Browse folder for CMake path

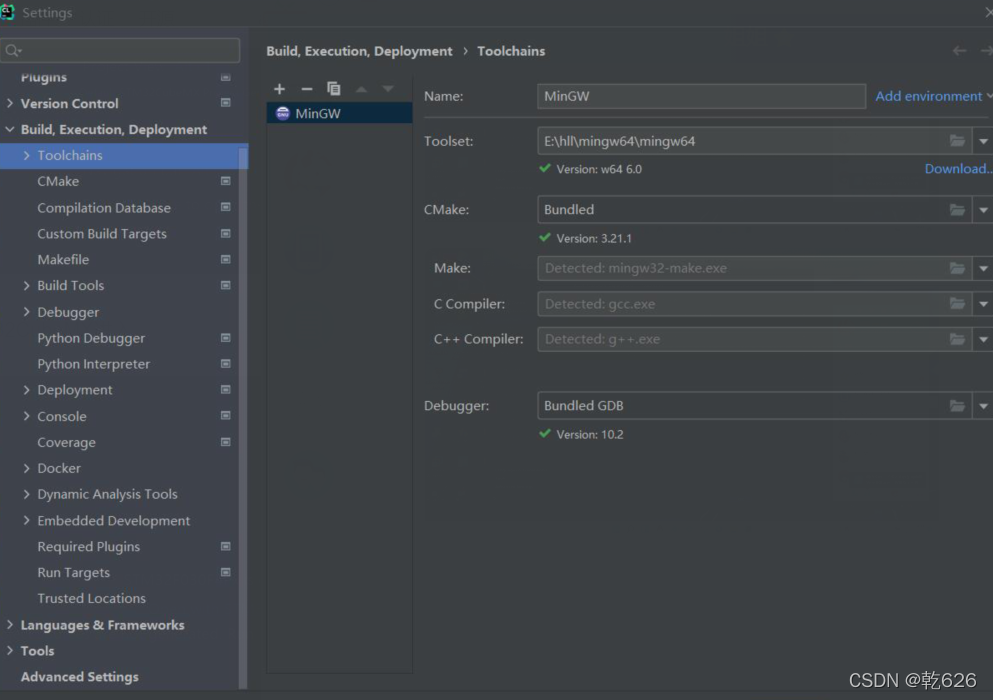[x=957, y=210]
